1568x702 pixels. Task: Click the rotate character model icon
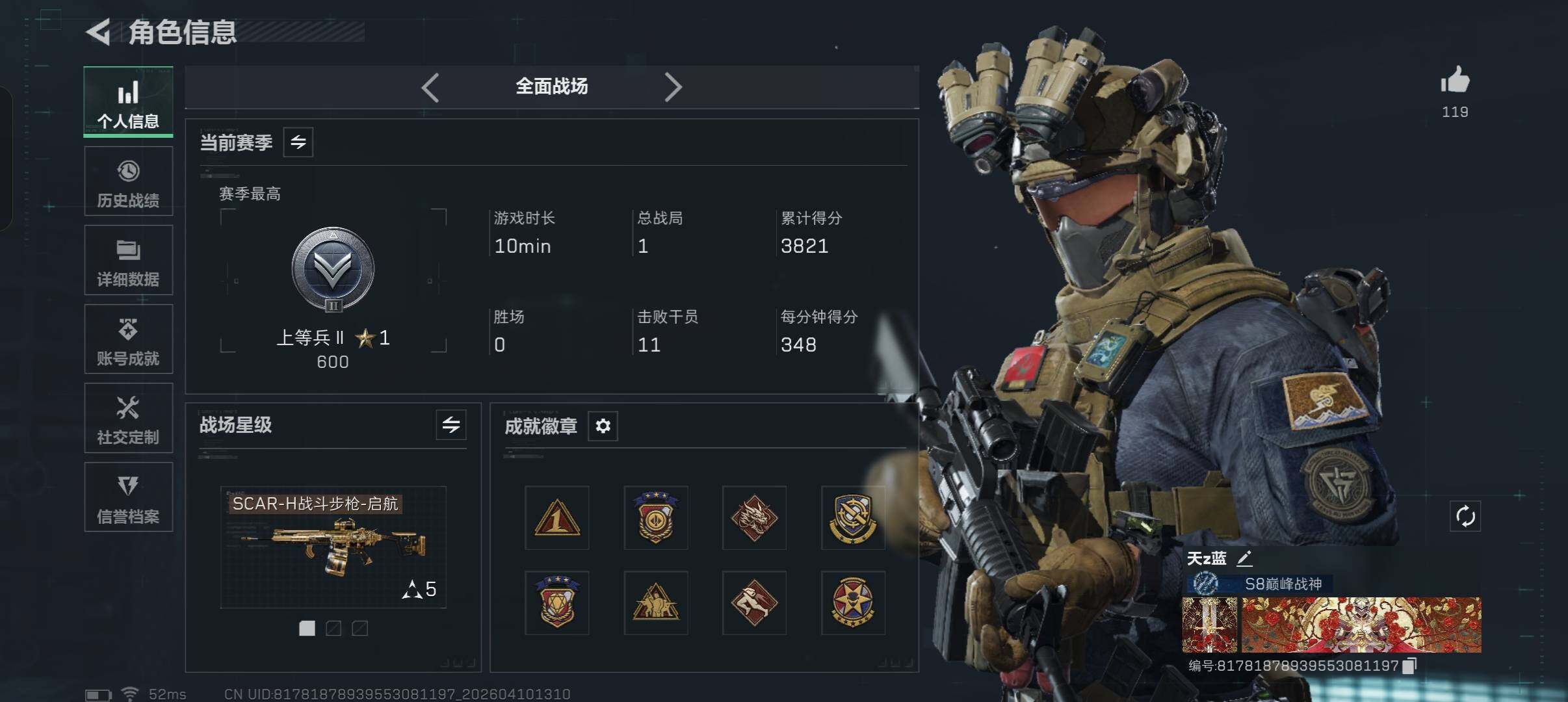point(1465,517)
